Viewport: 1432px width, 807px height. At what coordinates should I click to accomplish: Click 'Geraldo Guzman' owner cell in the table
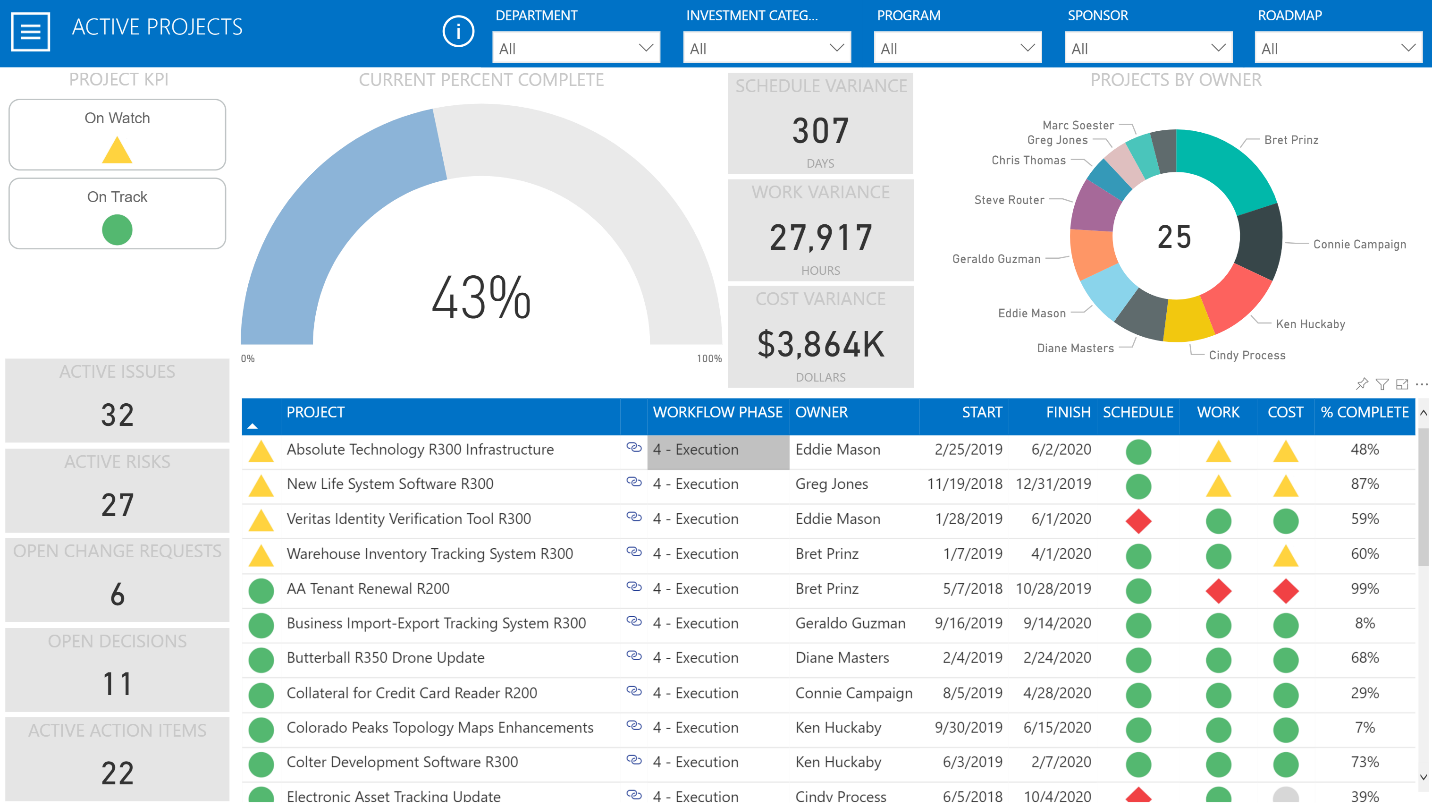coord(850,623)
